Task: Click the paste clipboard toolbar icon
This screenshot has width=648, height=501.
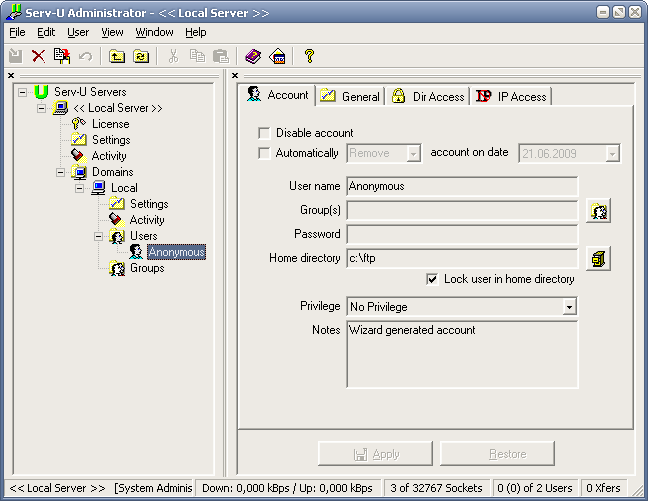Action: [221, 56]
